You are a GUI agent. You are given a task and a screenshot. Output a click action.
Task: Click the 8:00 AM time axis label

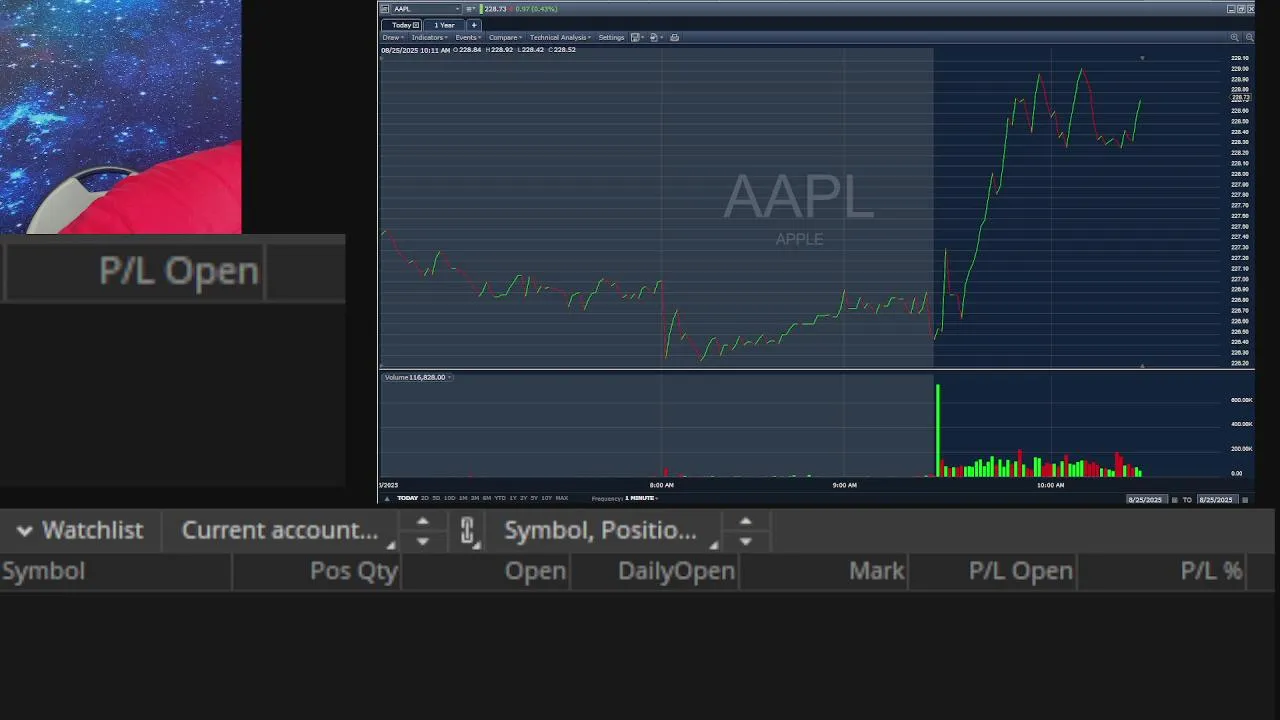click(x=662, y=485)
